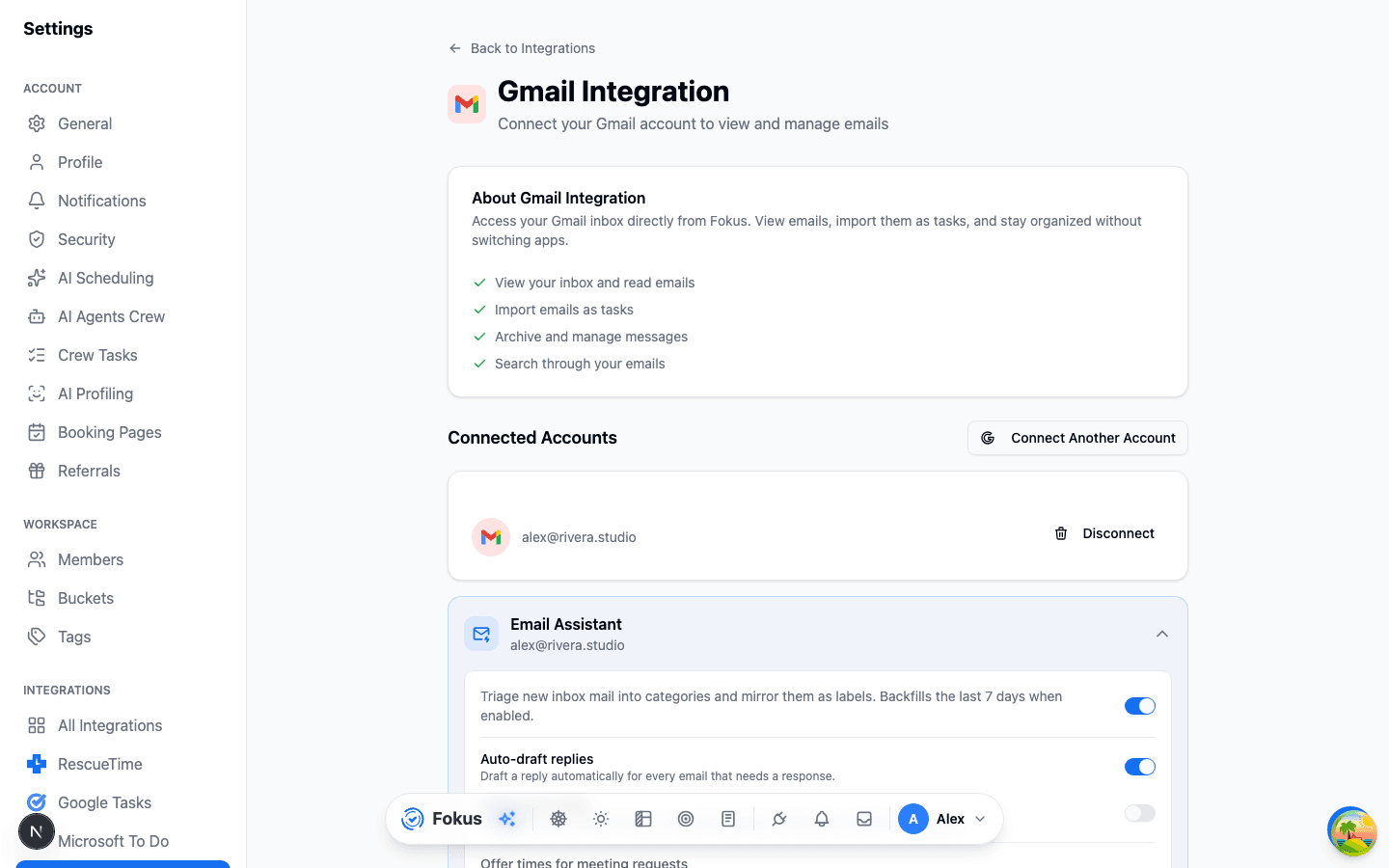This screenshot has width=1389, height=868.
Task: Click 'Archive and manage messages' text
Action: 591,337
